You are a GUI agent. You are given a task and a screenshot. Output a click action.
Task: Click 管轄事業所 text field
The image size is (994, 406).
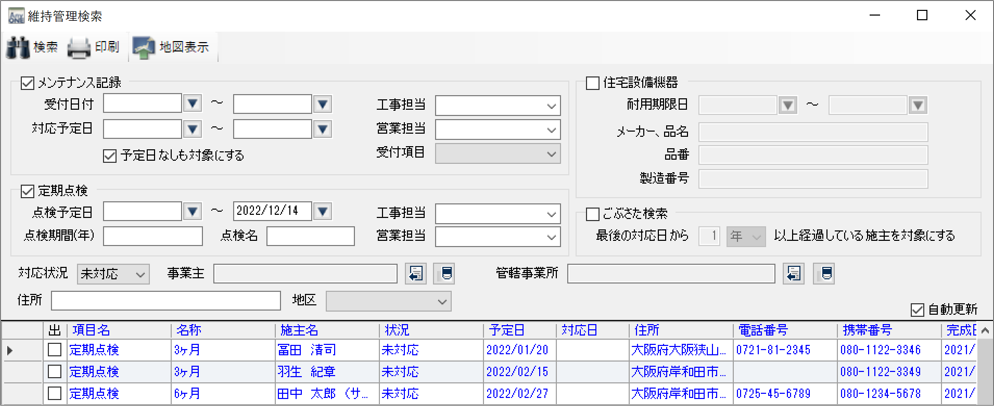click(x=671, y=274)
